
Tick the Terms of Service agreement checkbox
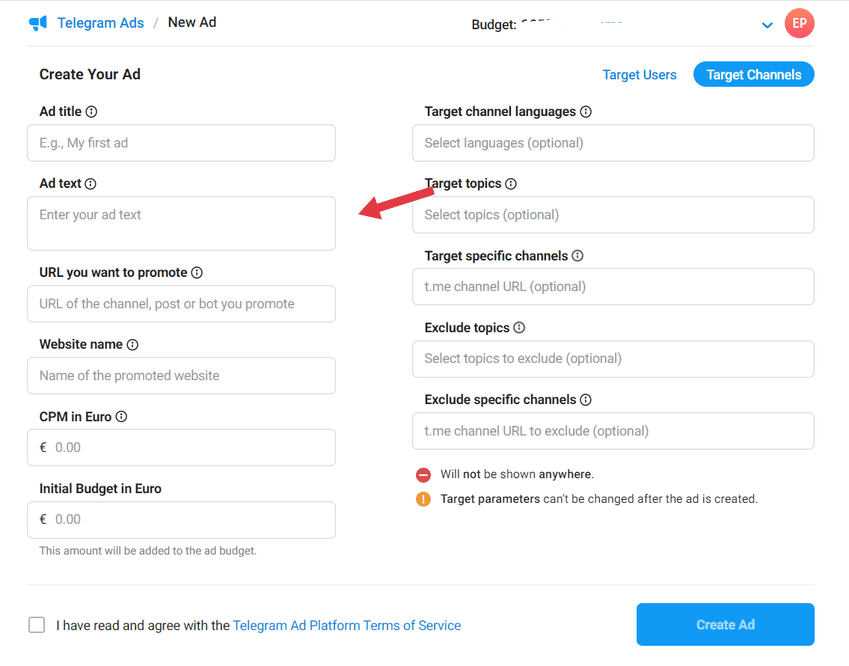(37, 625)
